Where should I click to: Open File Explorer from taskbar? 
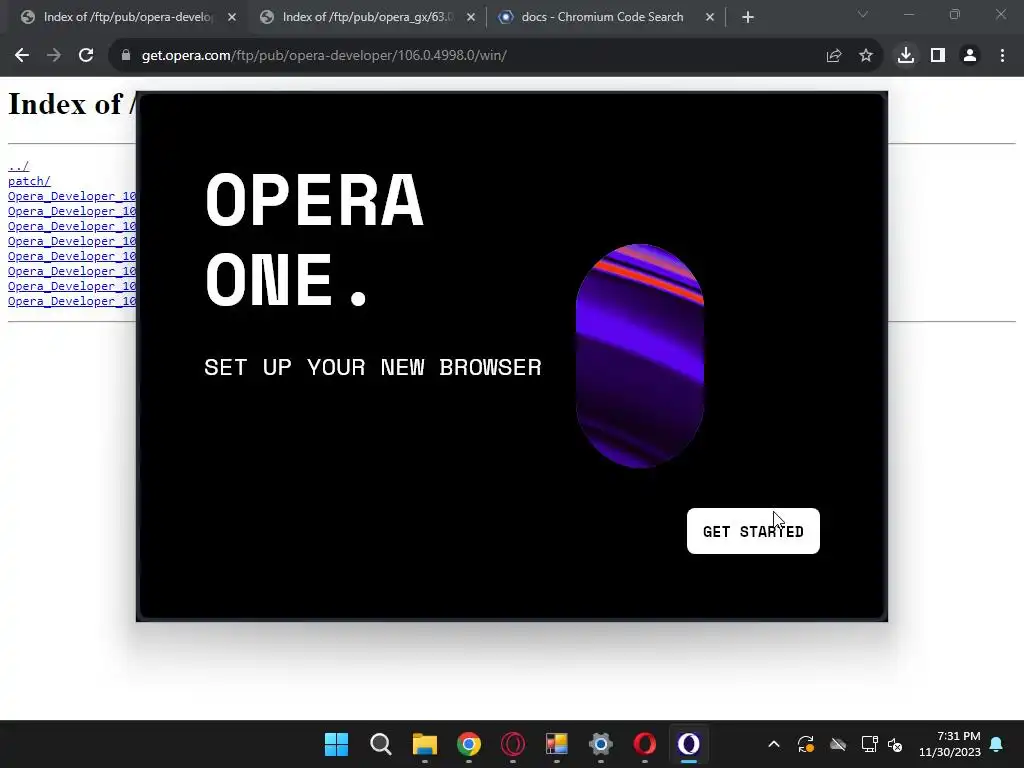424,744
